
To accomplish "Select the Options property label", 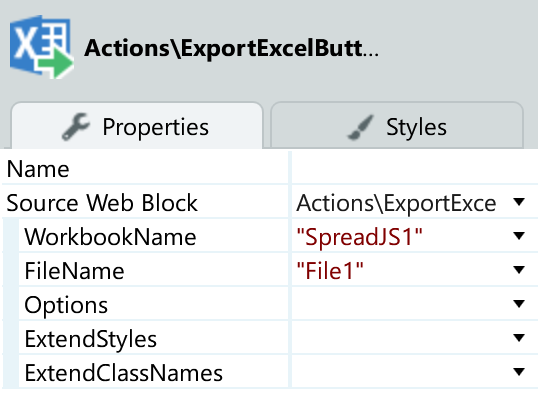I will pos(66,305).
